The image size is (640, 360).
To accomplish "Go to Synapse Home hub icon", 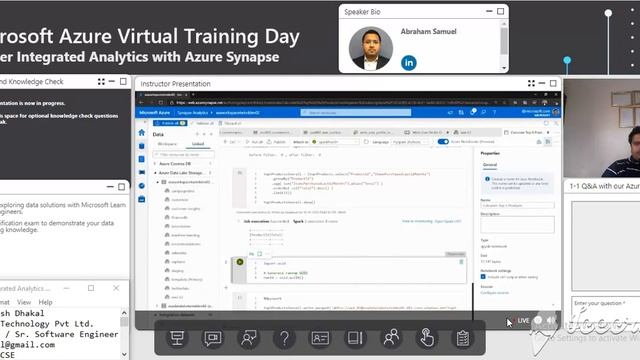I will 142,132.
